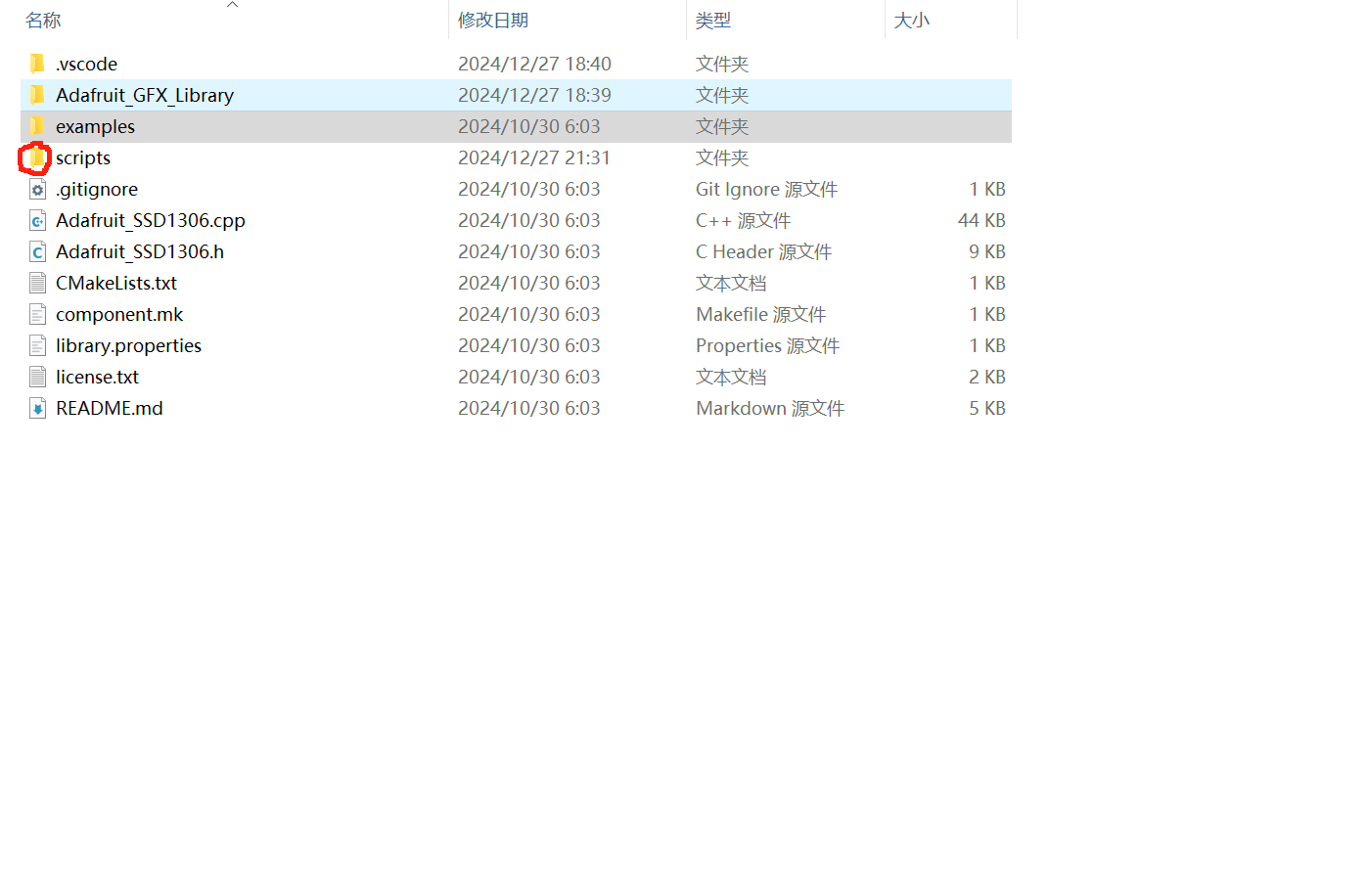Select the CMakeLists.txt text file icon

[37, 283]
